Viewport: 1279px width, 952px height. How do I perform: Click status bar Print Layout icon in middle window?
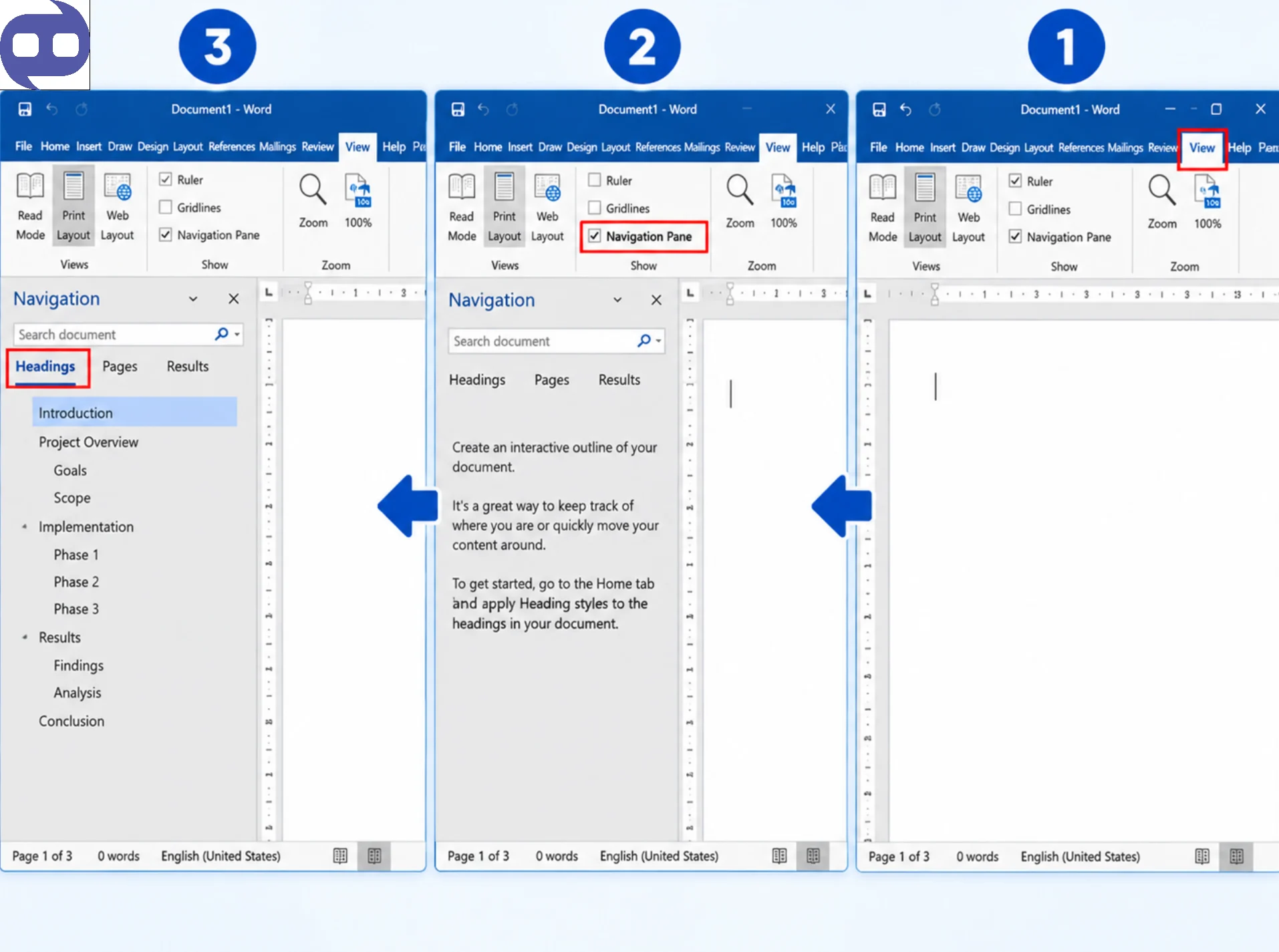coord(813,856)
